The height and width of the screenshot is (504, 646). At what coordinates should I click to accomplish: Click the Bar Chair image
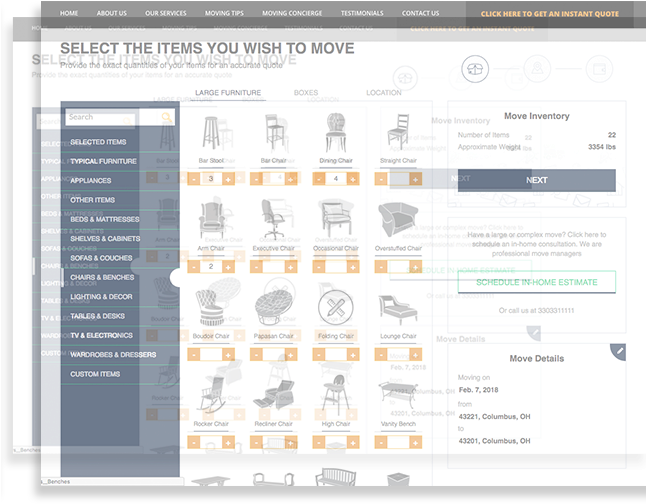coord(273,133)
